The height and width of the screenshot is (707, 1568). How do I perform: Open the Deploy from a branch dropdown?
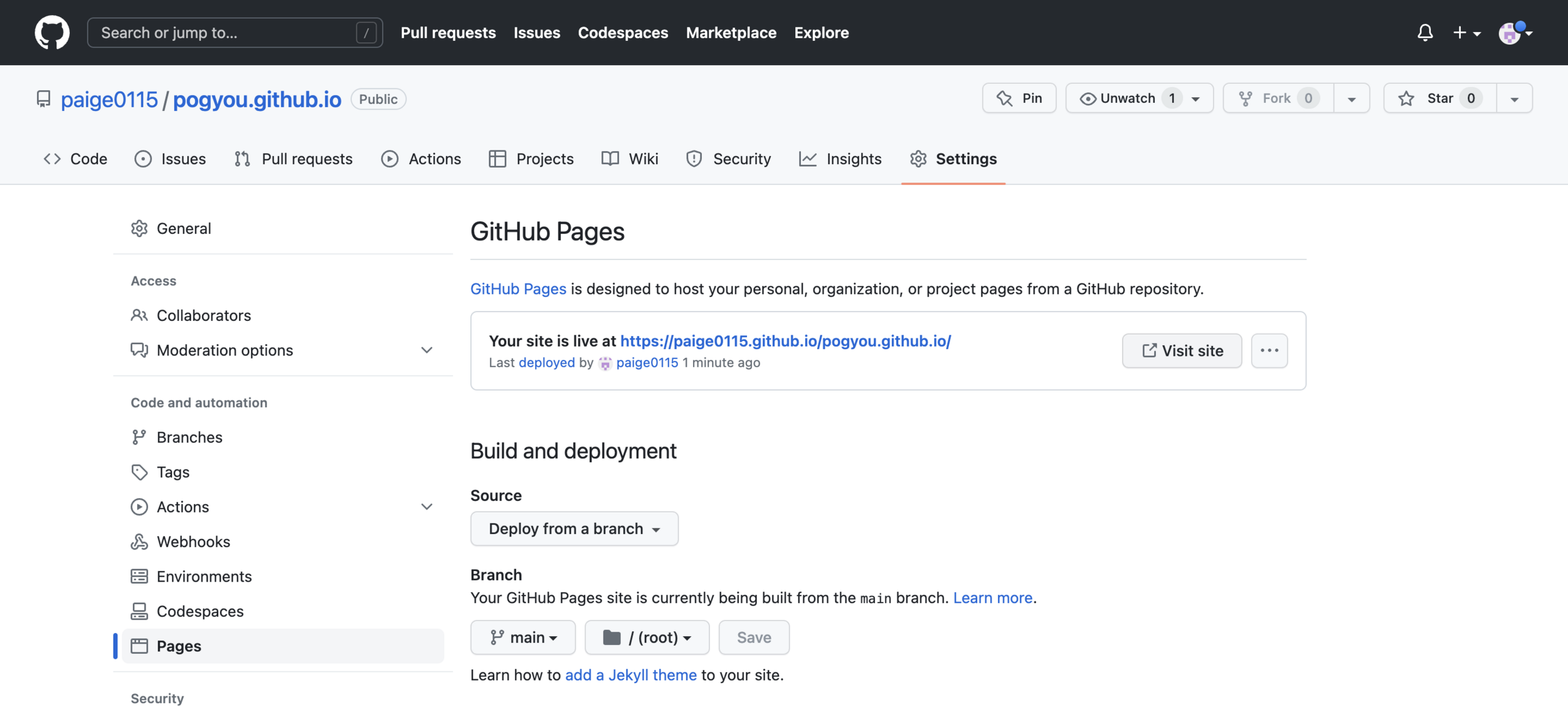(574, 528)
